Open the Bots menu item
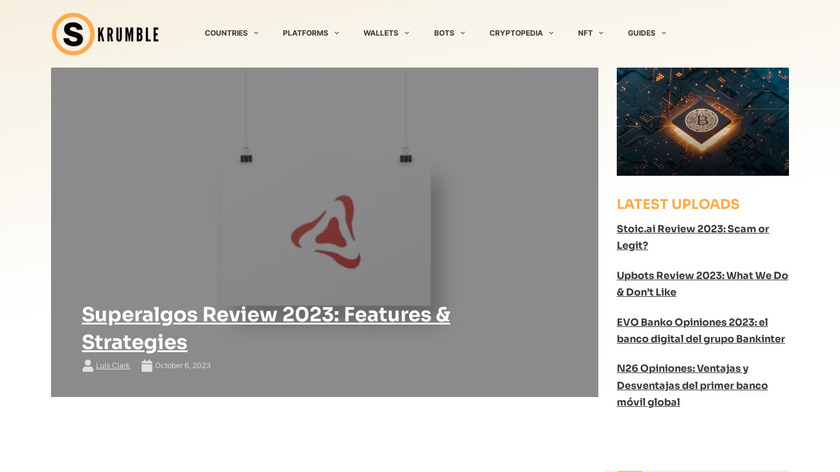The width and height of the screenshot is (840, 472). click(x=444, y=33)
